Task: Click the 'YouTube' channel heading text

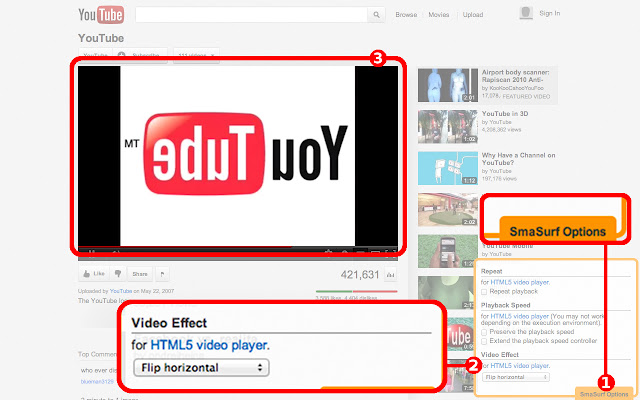Action: (101, 38)
